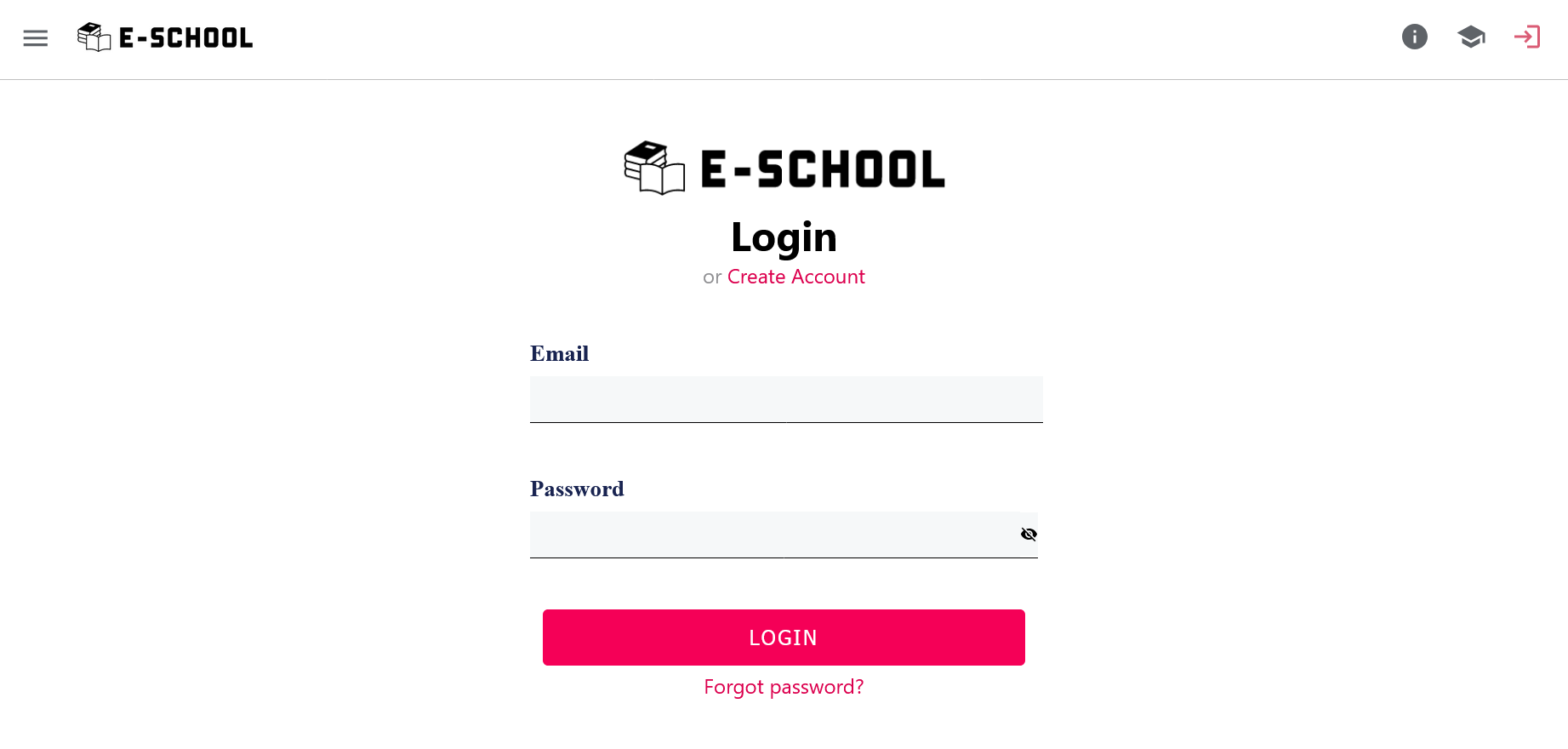The image size is (1568, 749).
Task: Click the pink sign-in arrow icon
Action: pyautogui.click(x=1527, y=37)
